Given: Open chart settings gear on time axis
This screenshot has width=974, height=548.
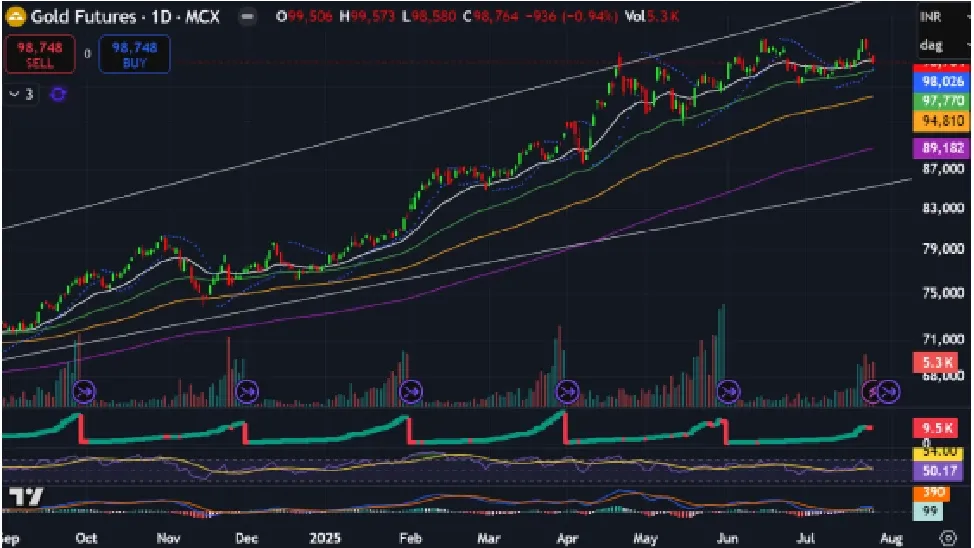Looking at the screenshot, I should [x=948, y=537].
